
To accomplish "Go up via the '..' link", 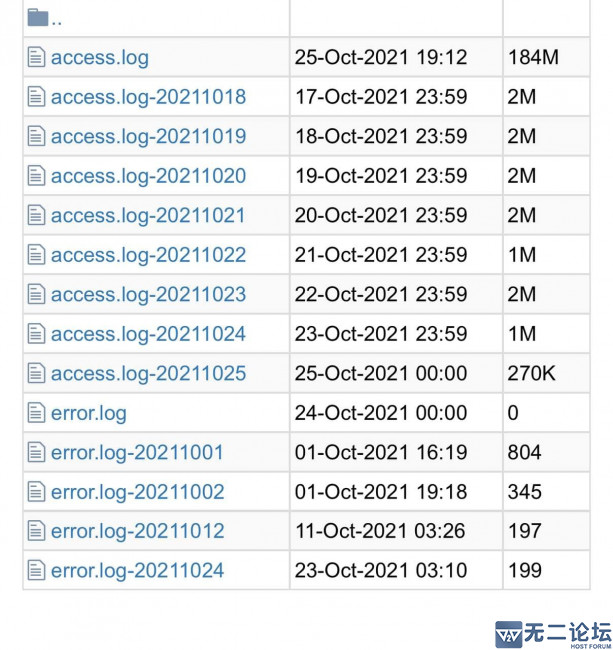I will pos(57,23).
